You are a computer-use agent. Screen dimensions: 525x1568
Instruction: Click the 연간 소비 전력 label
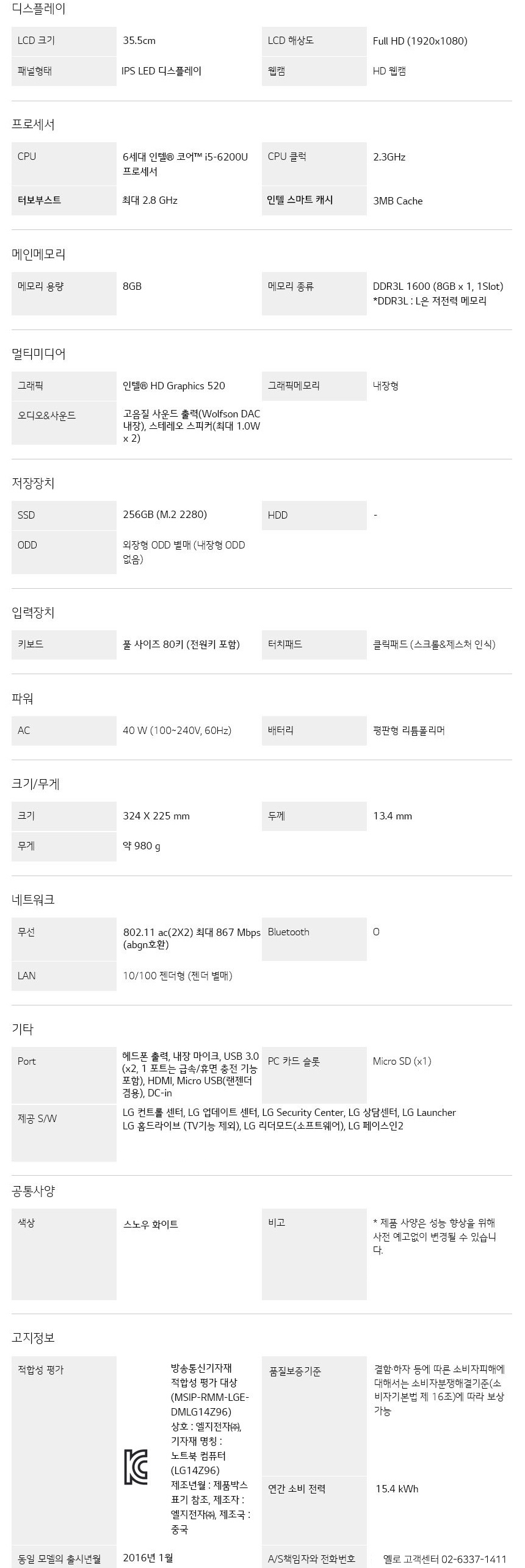pos(297,1488)
